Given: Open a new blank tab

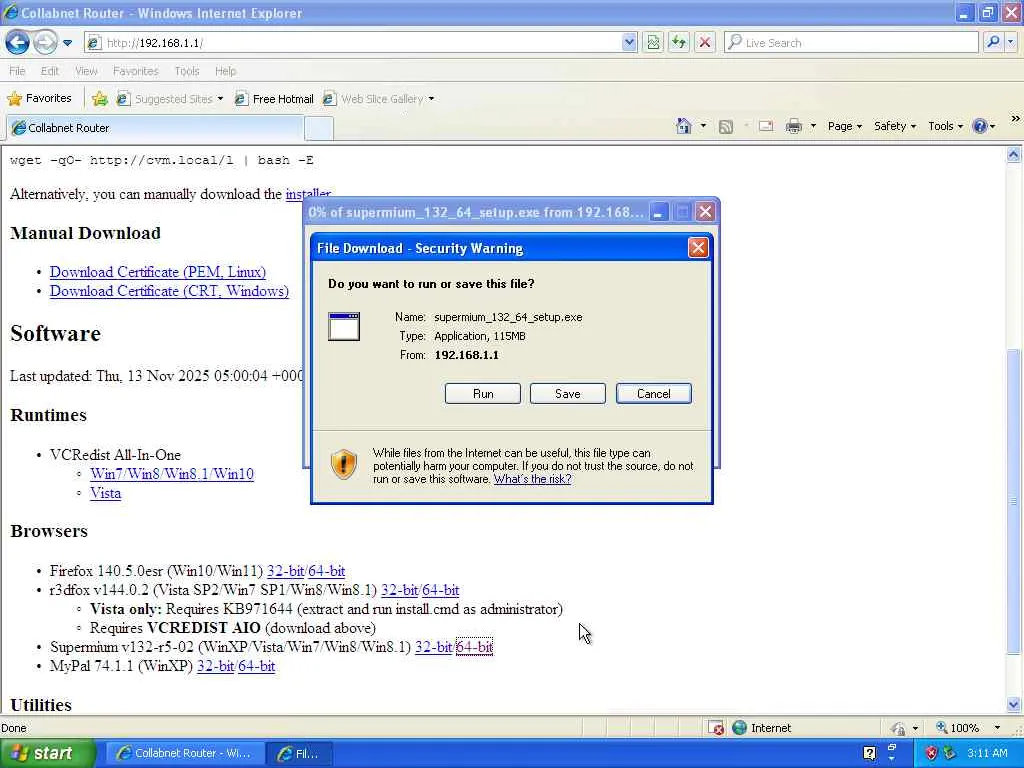Looking at the screenshot, I should click(x=319, y=128).
